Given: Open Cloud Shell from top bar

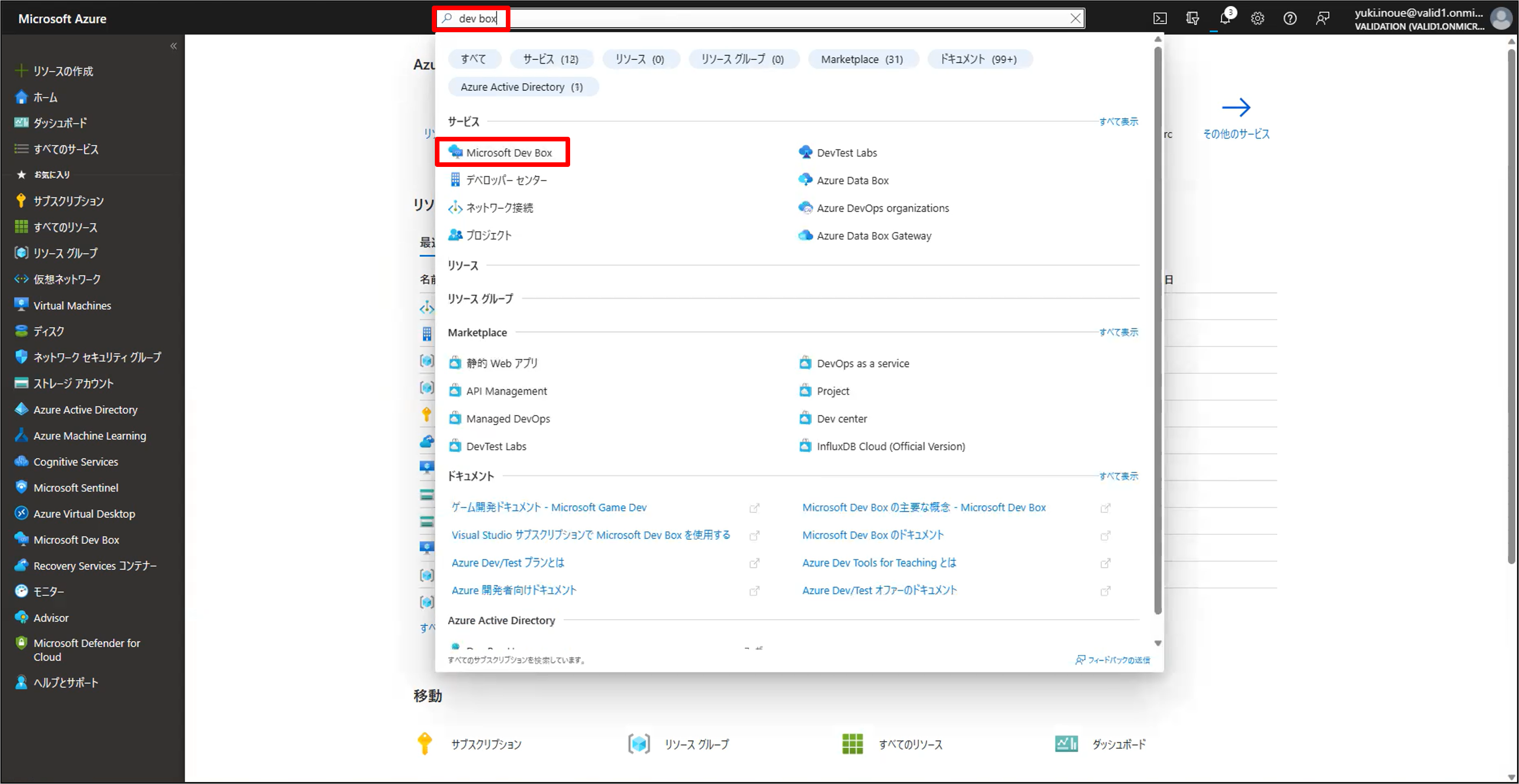Looking at the screenshot, I should pyautogui.click(x=1159, y=18).
